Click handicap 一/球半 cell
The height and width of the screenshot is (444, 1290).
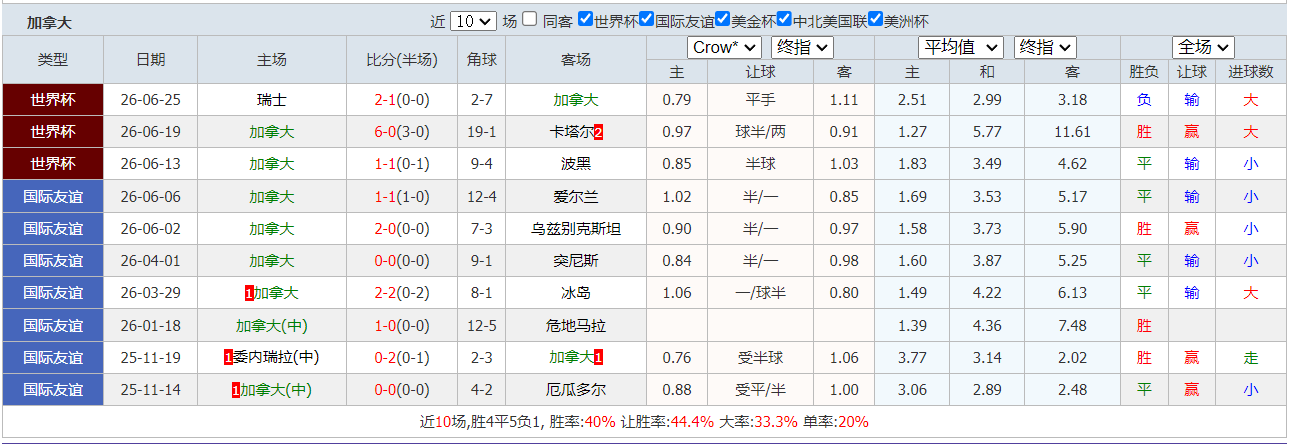(761, 292)
